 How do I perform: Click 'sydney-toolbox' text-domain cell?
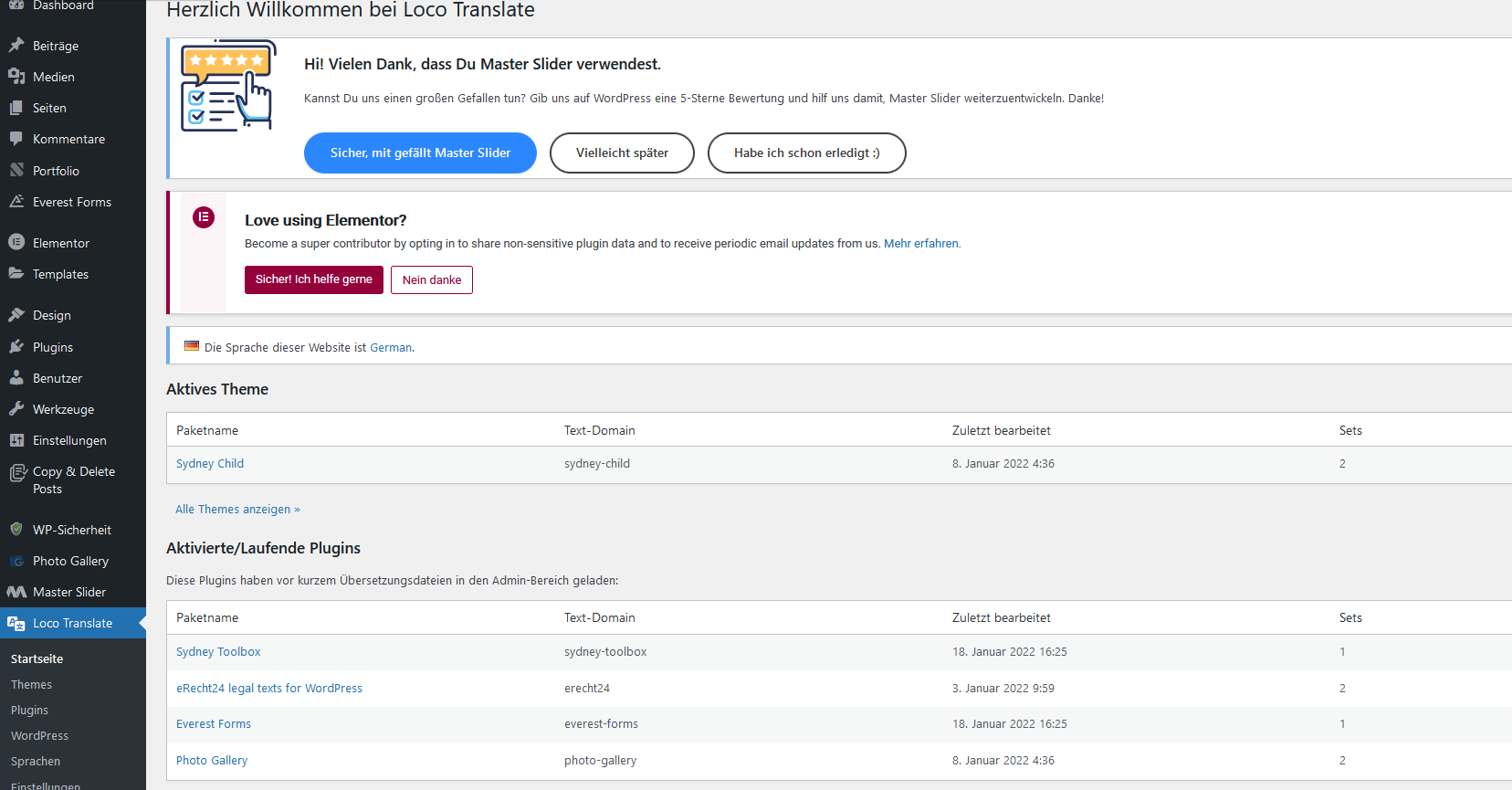click(x=605, y=652)
